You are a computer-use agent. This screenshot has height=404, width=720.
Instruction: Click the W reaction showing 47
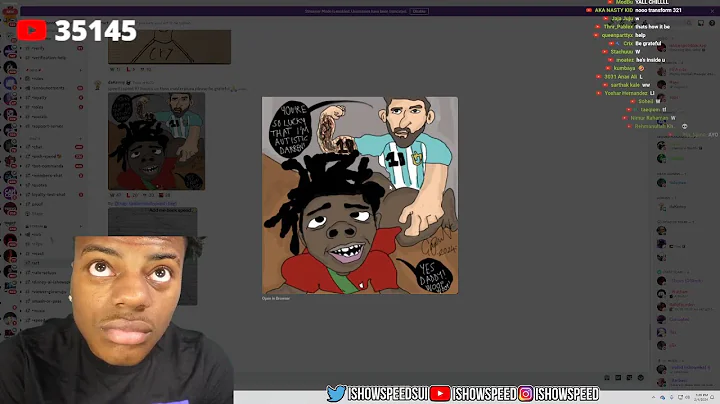[x=115, y=195]
